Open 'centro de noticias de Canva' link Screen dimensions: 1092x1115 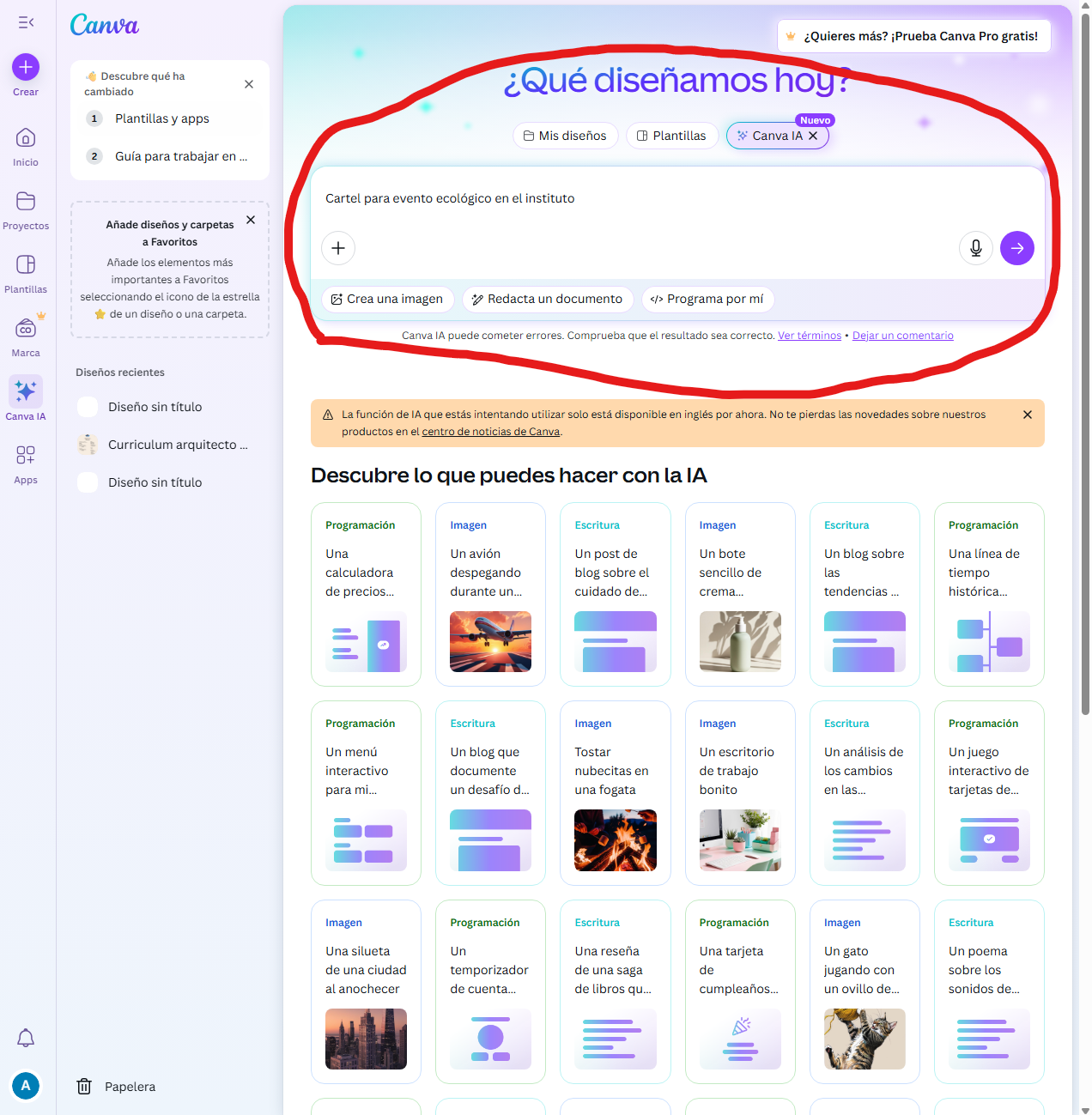tap(491, 432)
